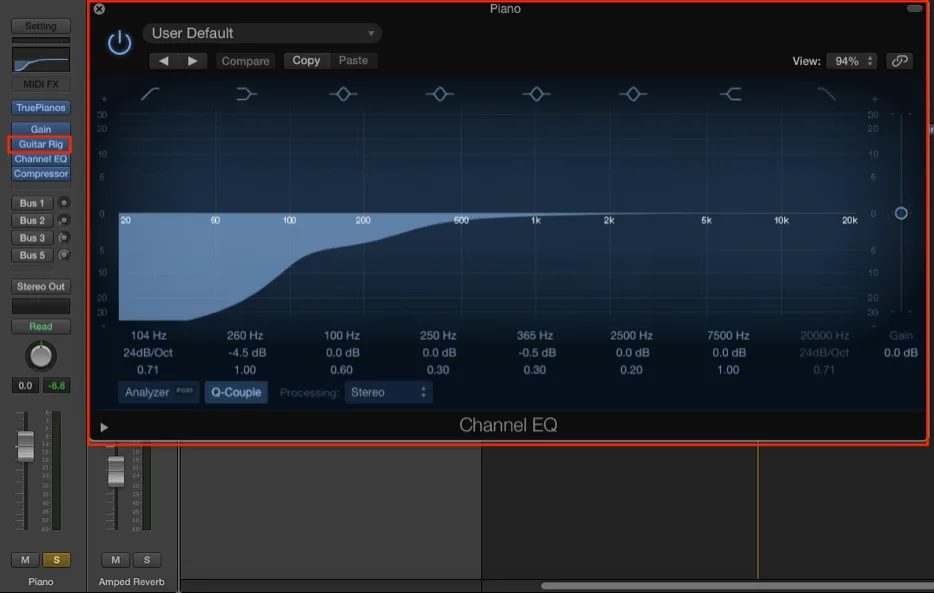The image size is (934, 593).
Task: Toggle the 250 Hz parametric band icon
Action: point(440,93)
